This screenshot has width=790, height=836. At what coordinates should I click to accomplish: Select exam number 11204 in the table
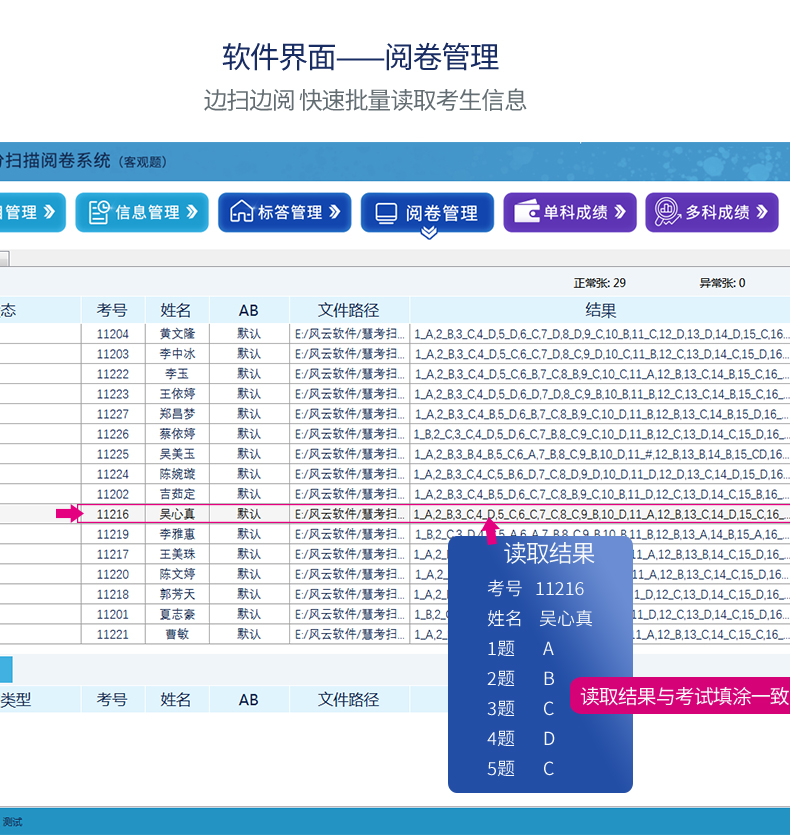pos(112,334)
